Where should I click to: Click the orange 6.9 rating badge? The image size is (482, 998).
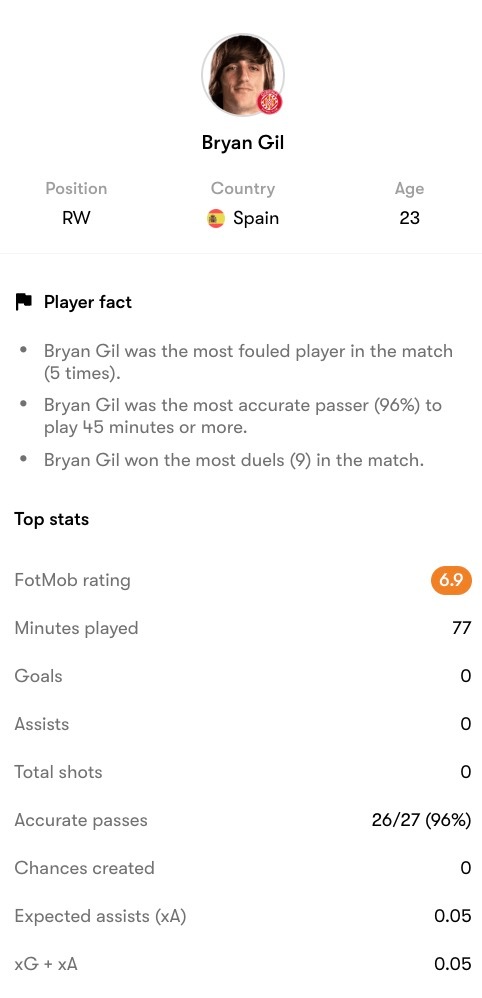[x=451, y=581]
